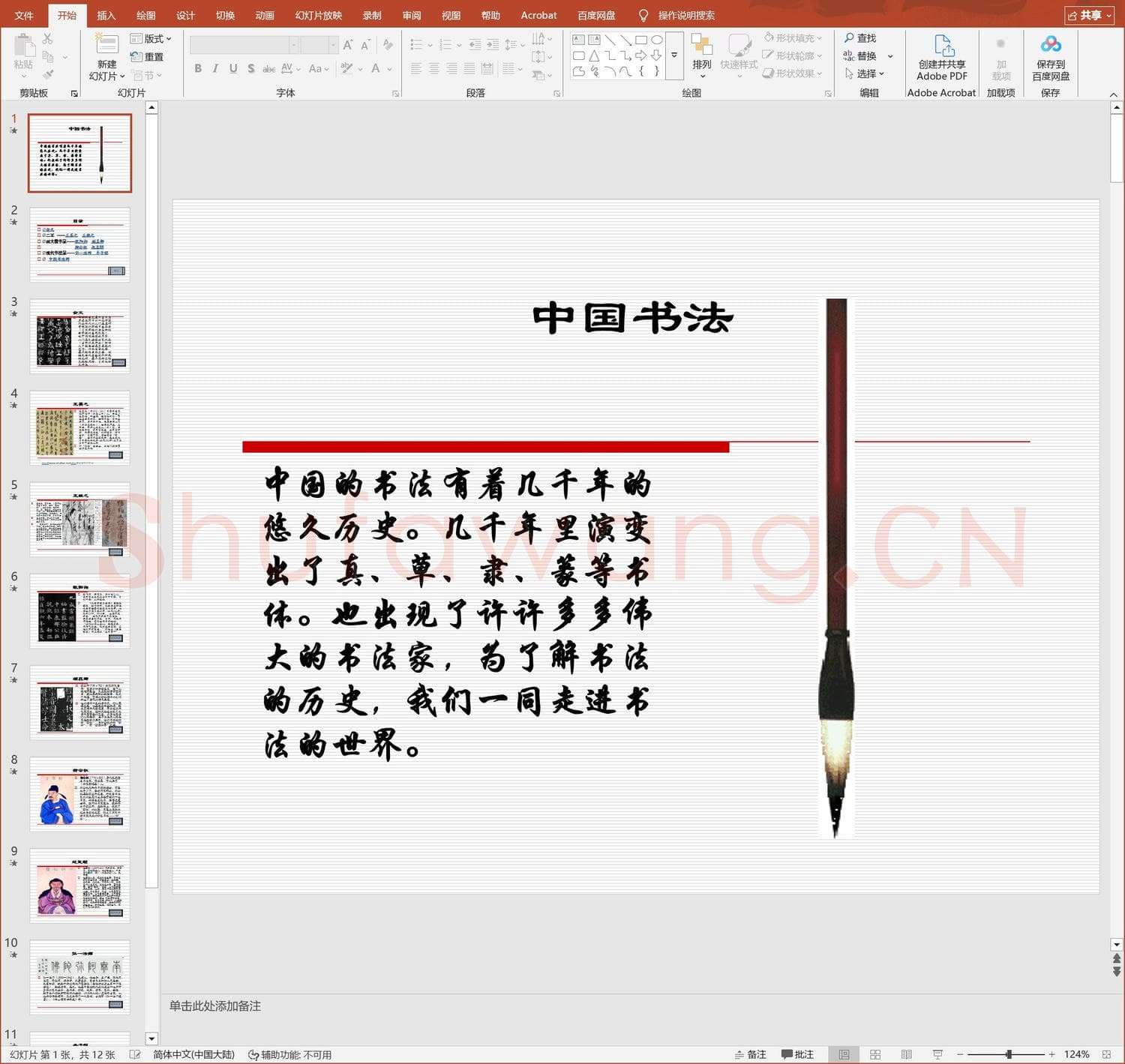Click the zoom slider handle
Screen dimensions: 1125x1064
coord(1009,1054)
